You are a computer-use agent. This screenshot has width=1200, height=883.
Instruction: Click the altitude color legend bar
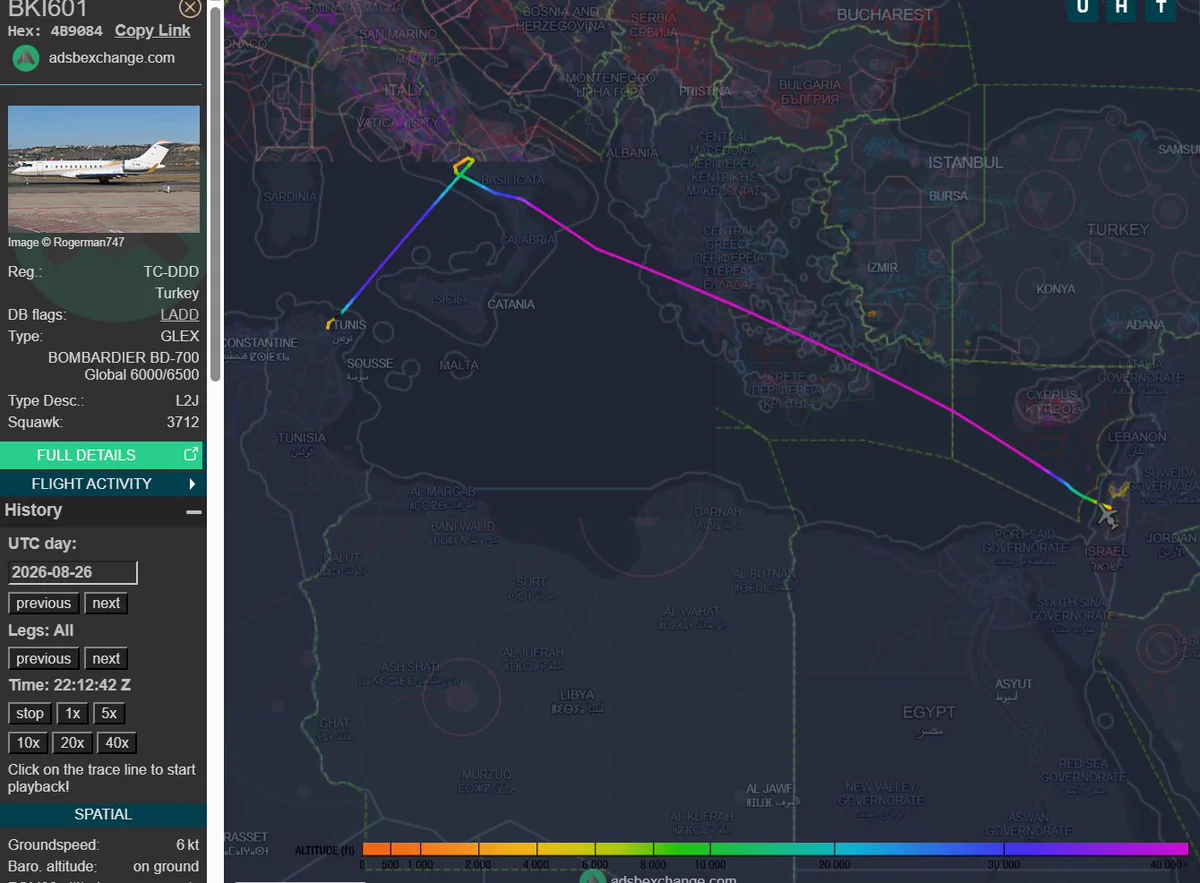(x=775, y=850)
